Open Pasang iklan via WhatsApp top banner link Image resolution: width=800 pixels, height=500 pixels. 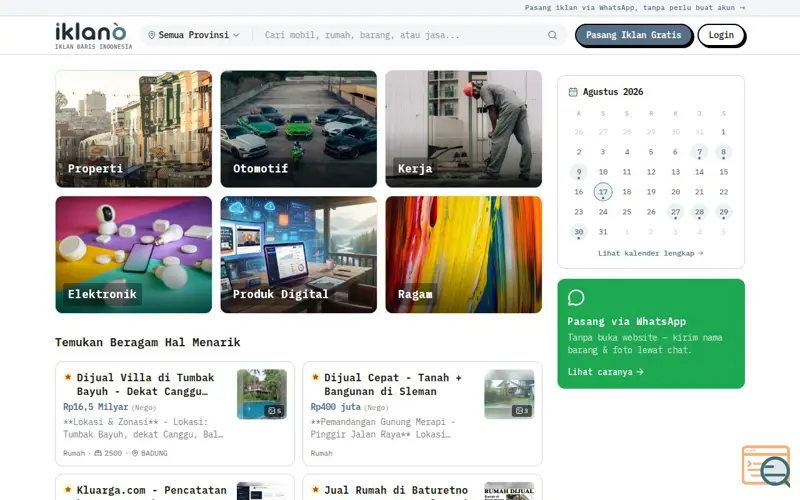click(635, 8)
